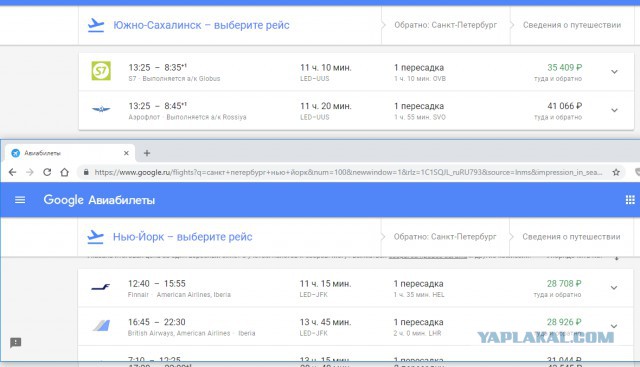Click the S7 airline logo
This screenshot has width=640, height=367.
pyautogui.click(x=101, y=71)
